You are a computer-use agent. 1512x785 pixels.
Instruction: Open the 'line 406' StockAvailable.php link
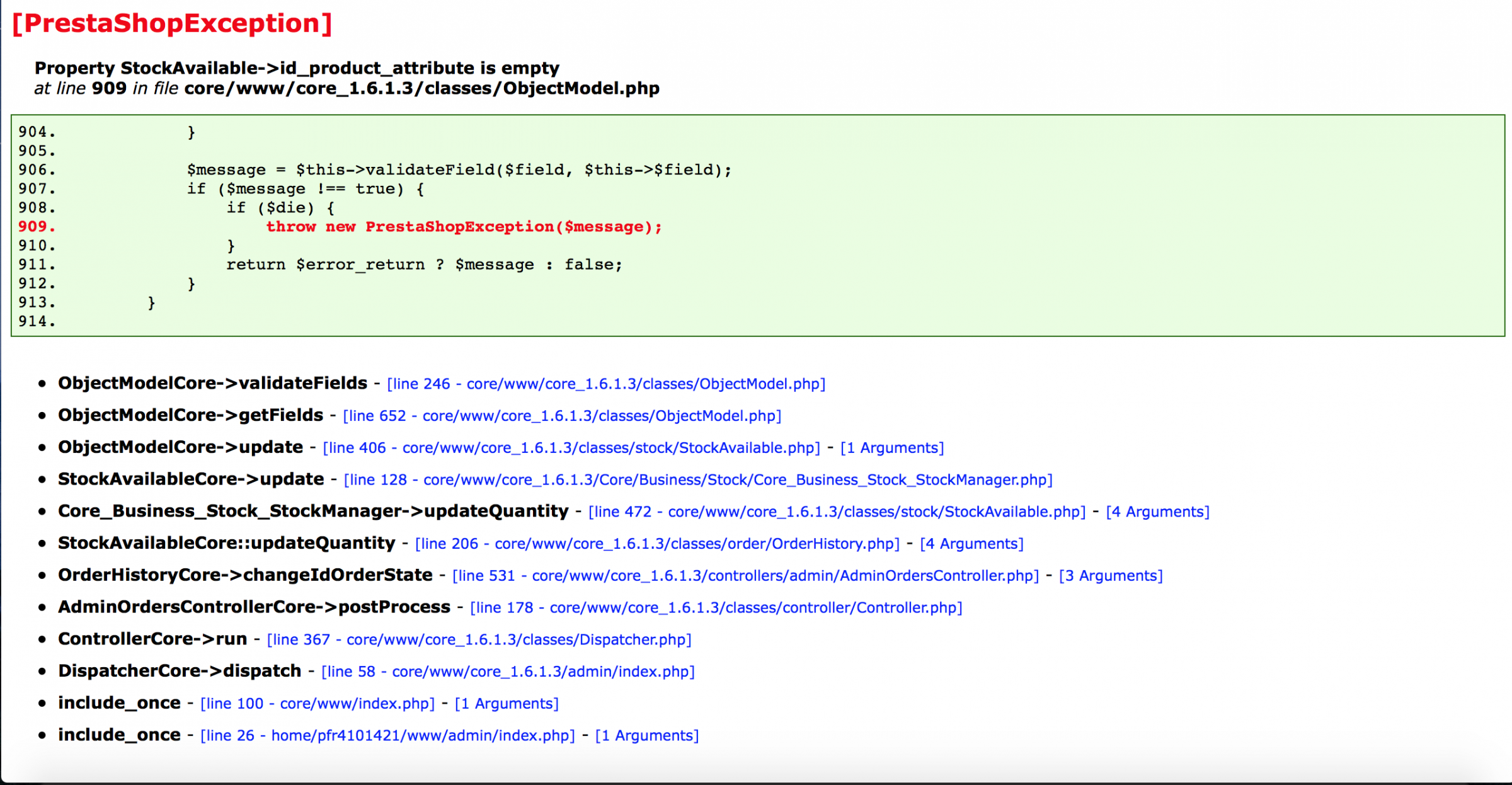point(571,448)
